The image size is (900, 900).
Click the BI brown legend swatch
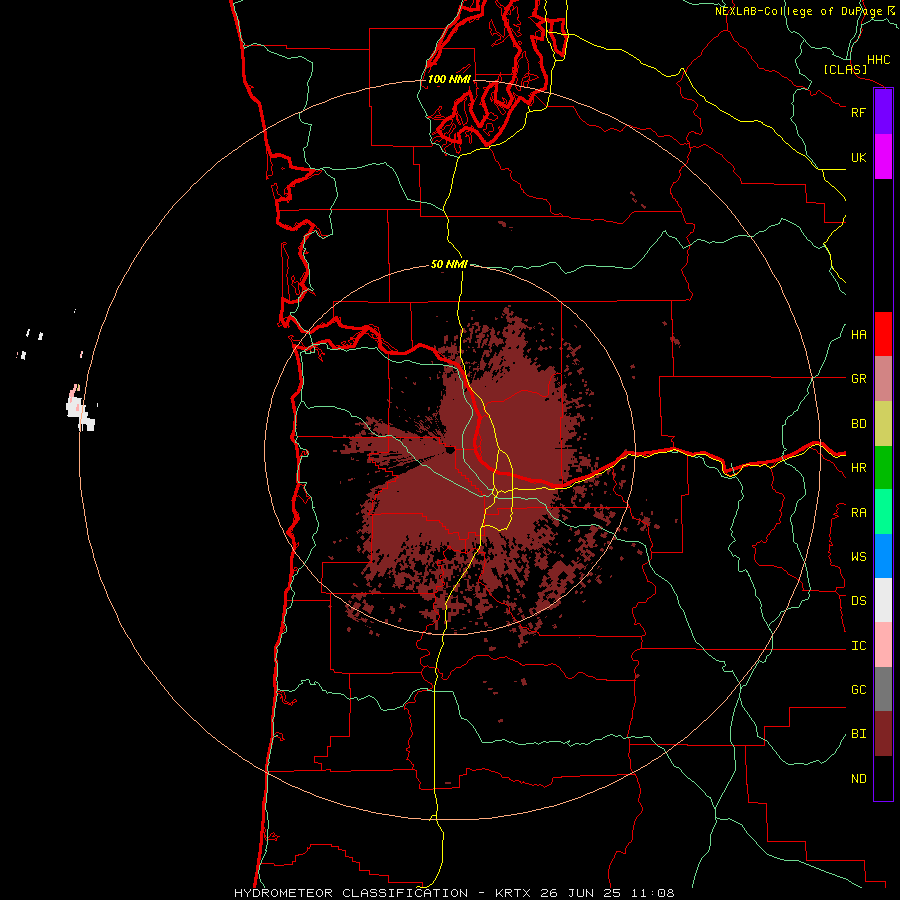pos(883,734)
